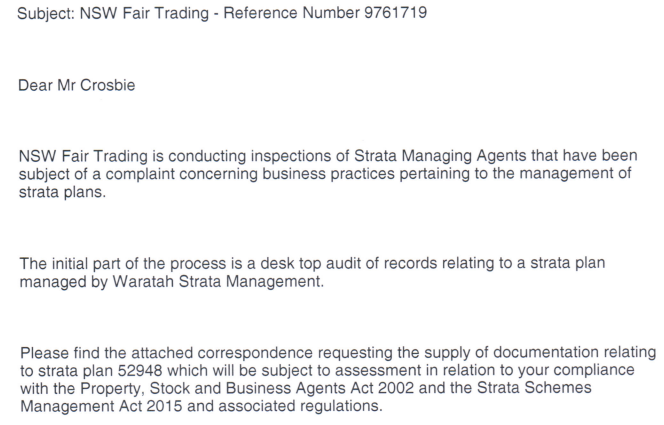664x425 pixels.
Task: Click "Waratah Strata Management"
Action: click(x=216, y=281)
